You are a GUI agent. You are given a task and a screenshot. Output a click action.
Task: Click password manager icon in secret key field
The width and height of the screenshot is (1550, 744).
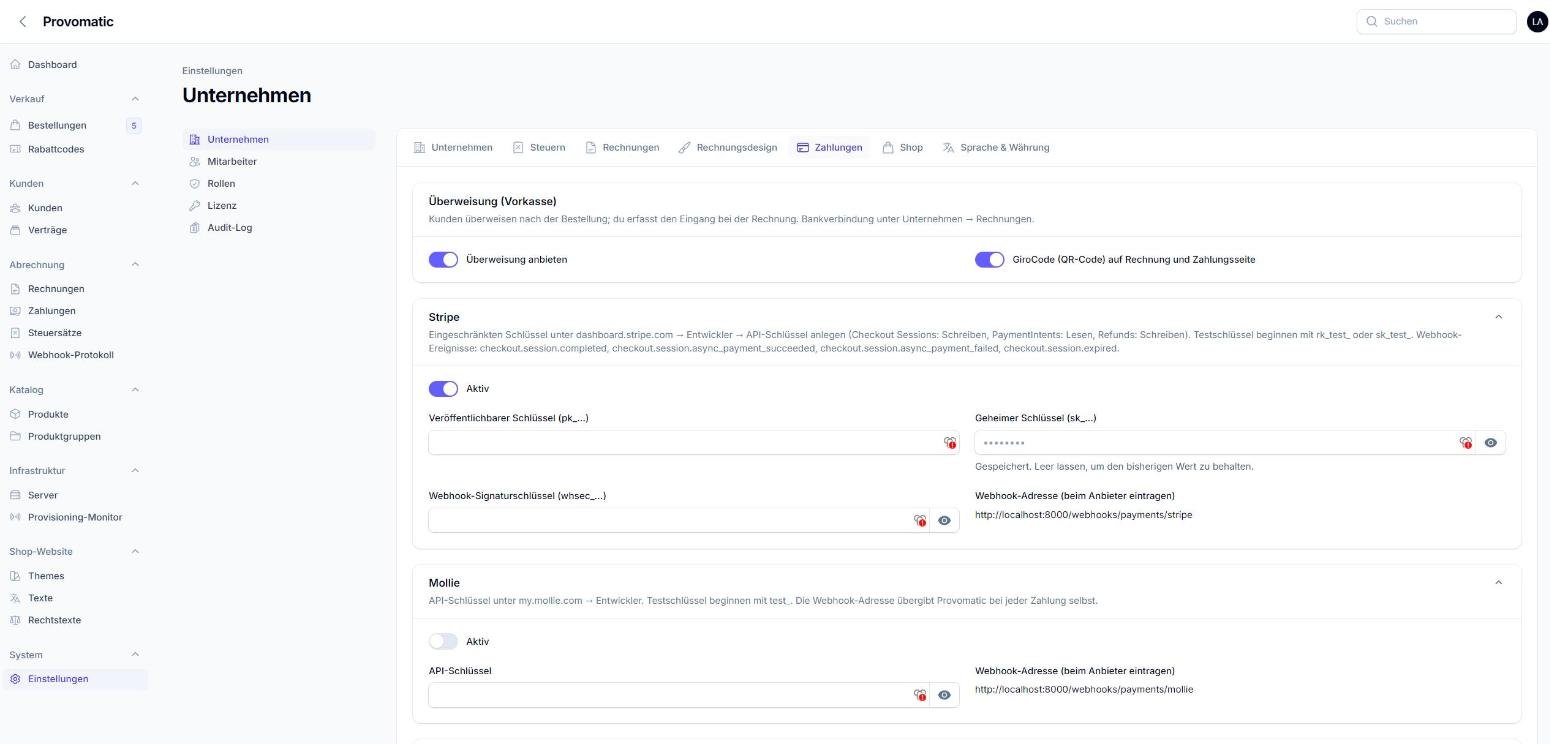tap(1466, 443)
